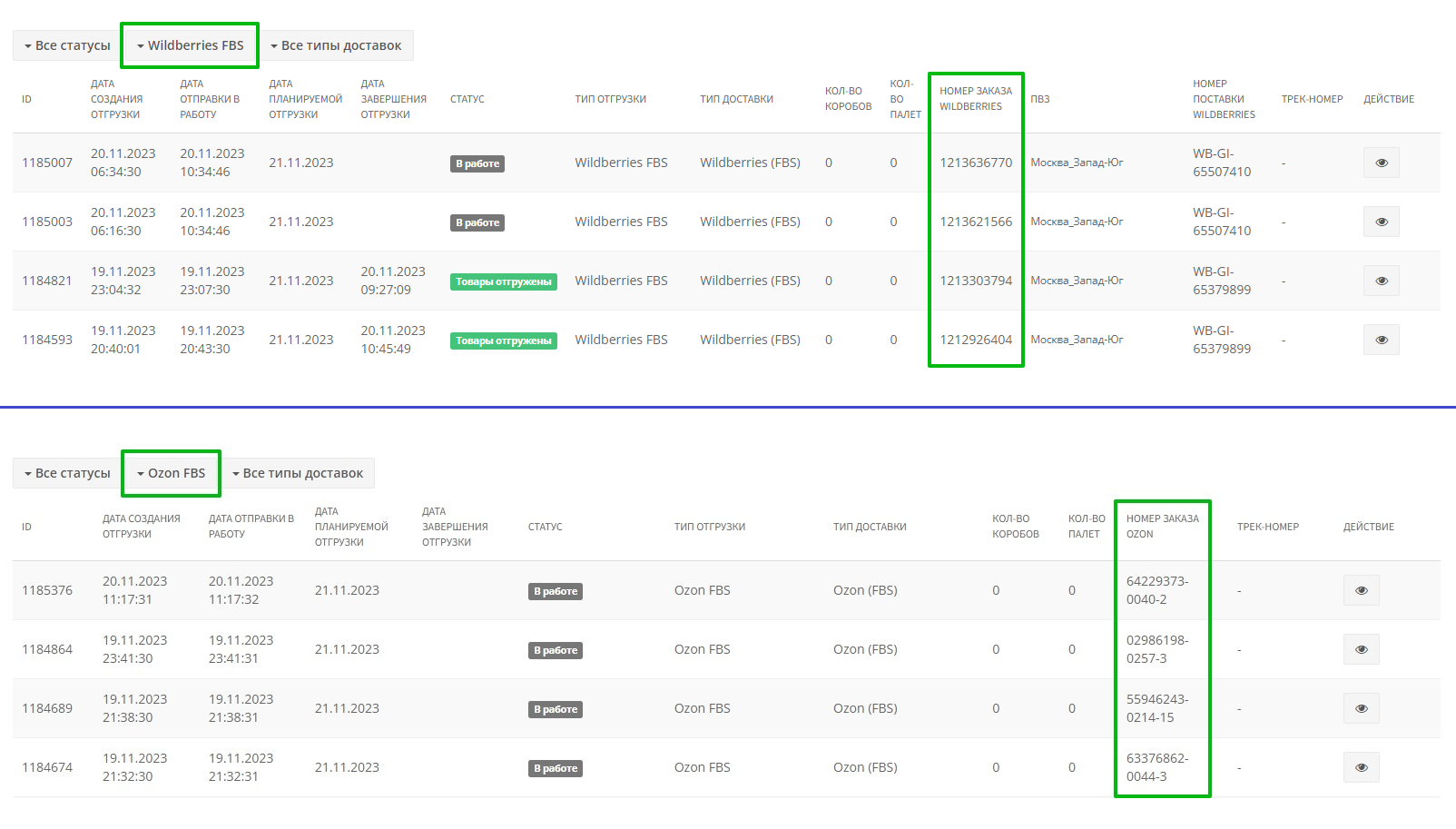View Ozon shipment 1184864 details
The height and width of the screenshot is (829, 1456).
click(x=1361, y=649)
